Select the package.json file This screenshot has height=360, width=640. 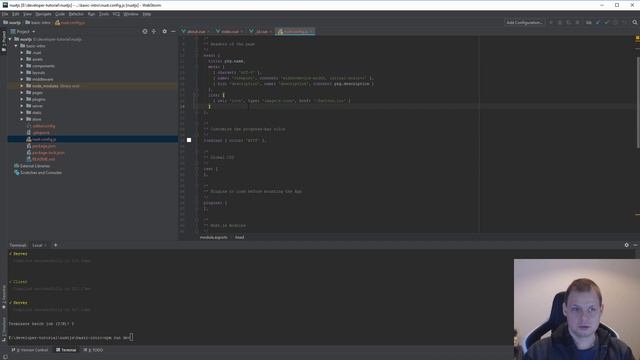(44, 146)
